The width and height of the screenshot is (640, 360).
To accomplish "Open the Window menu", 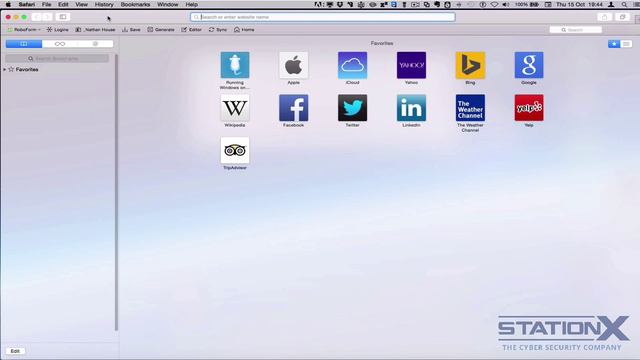I will click(x=168, y=4).
